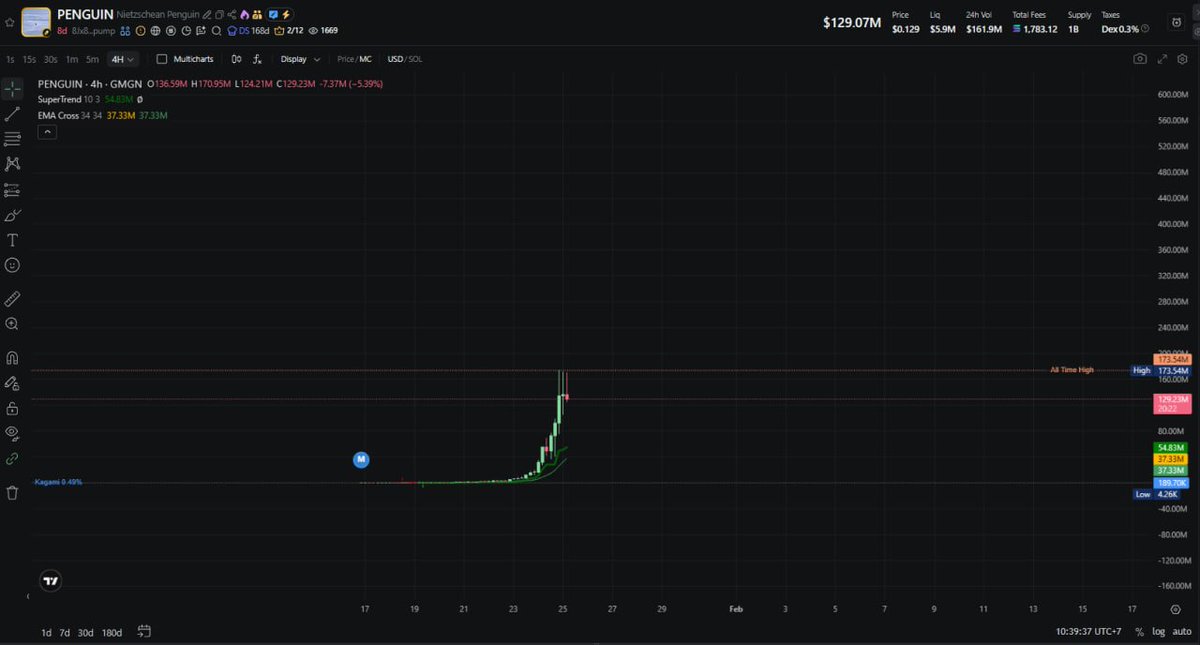Image resolution: width=1200 pixels, height=645 pixels.
Task: Select the trend line drawing tool
Action: 13,115
